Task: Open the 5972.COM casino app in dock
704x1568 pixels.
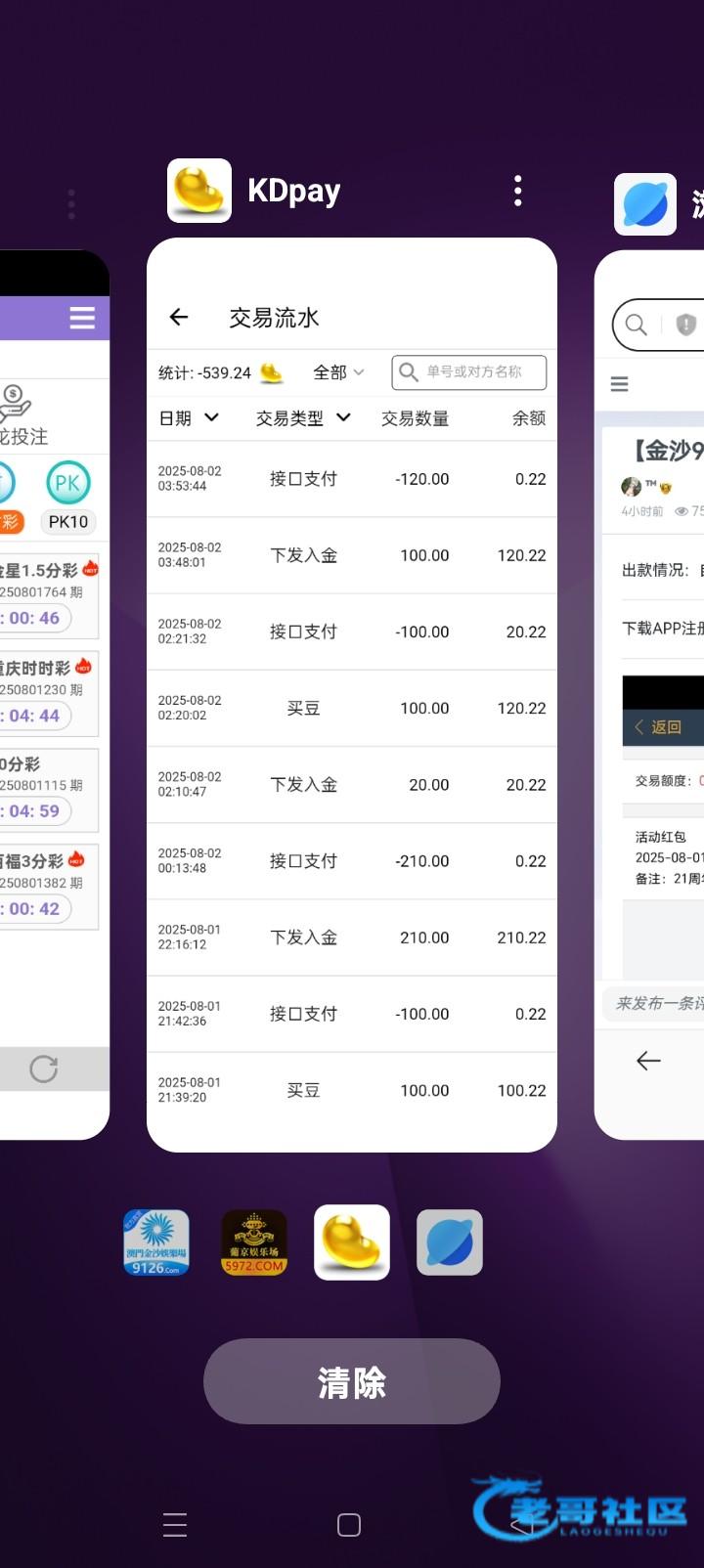Action: click(254, 1242)
